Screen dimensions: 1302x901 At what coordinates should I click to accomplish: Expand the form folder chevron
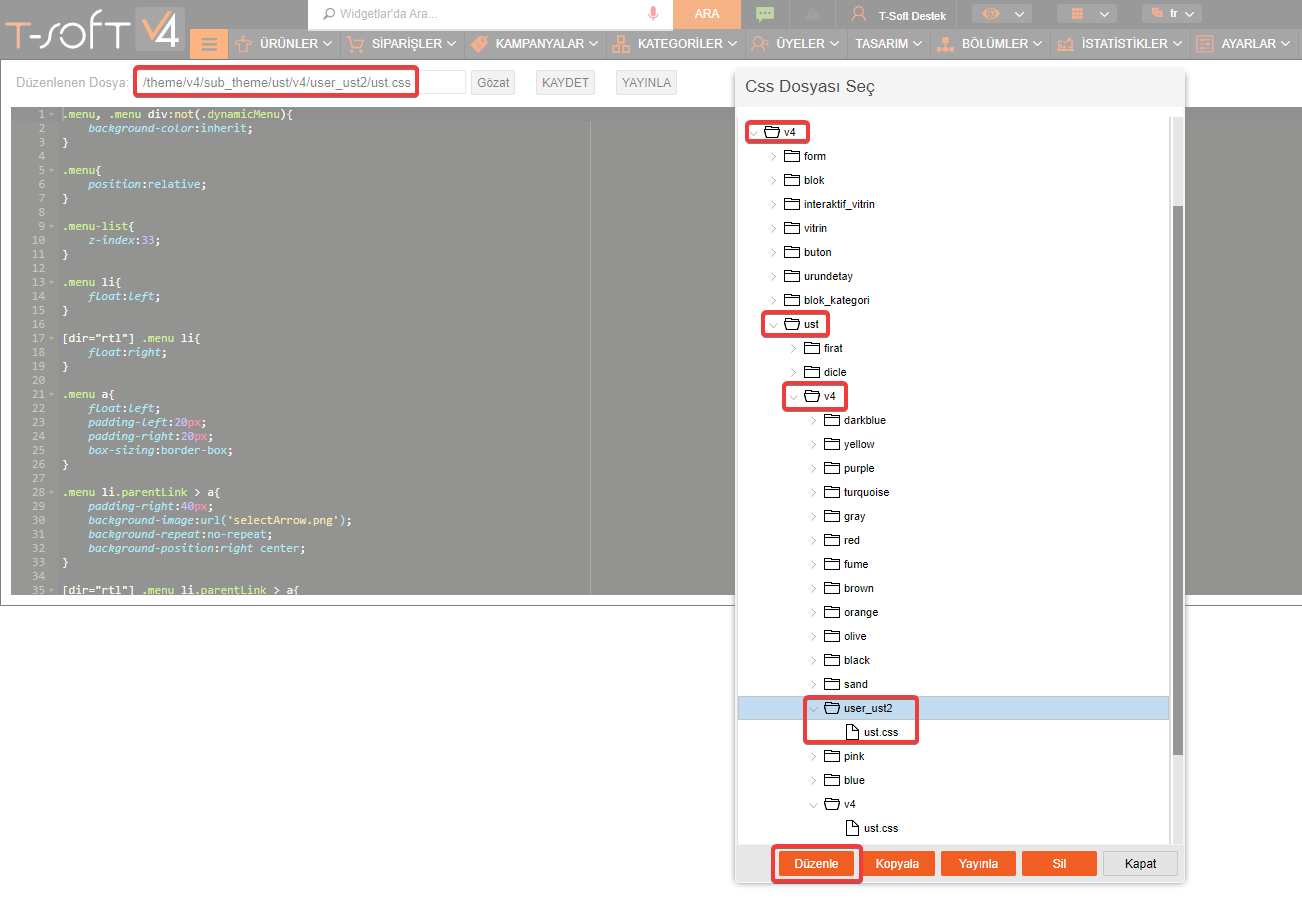pos(773,156)
